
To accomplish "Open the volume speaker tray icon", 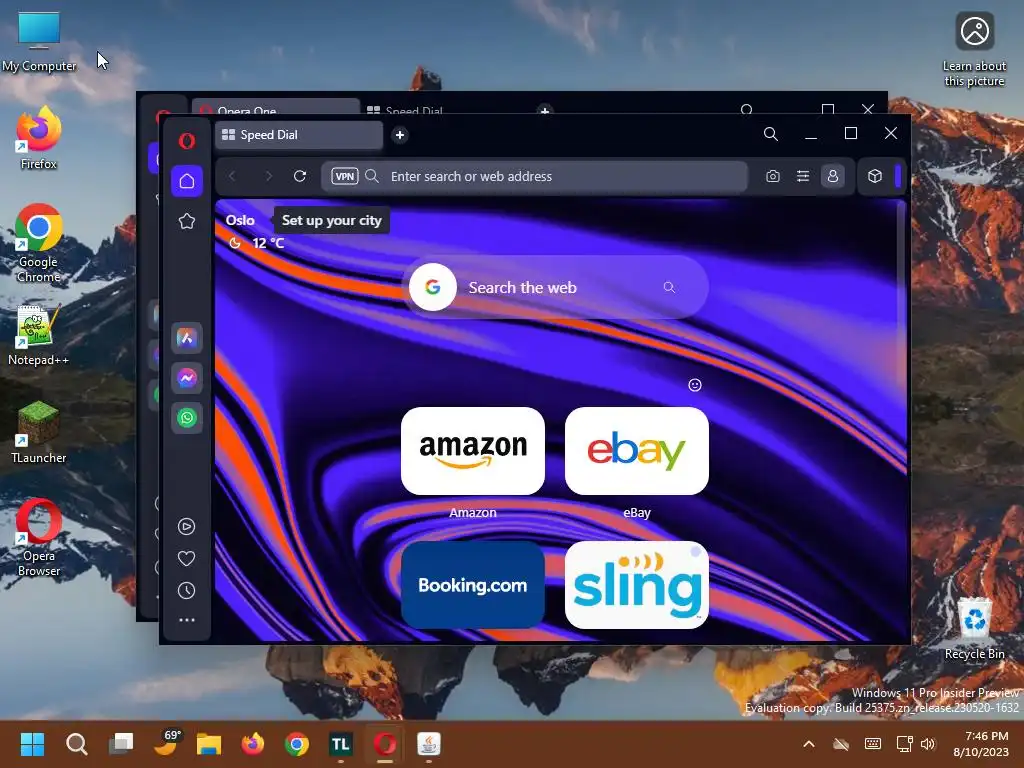I will click(x=927, y=744).
